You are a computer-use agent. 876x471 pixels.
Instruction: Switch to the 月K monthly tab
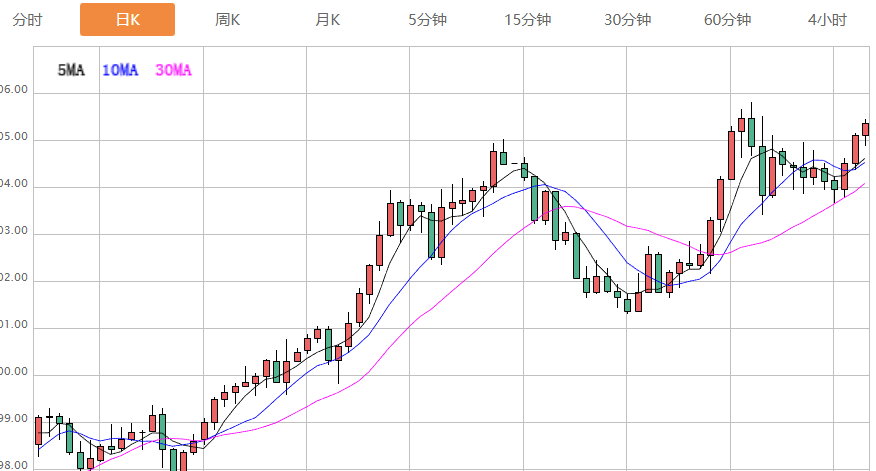(327, 20)
